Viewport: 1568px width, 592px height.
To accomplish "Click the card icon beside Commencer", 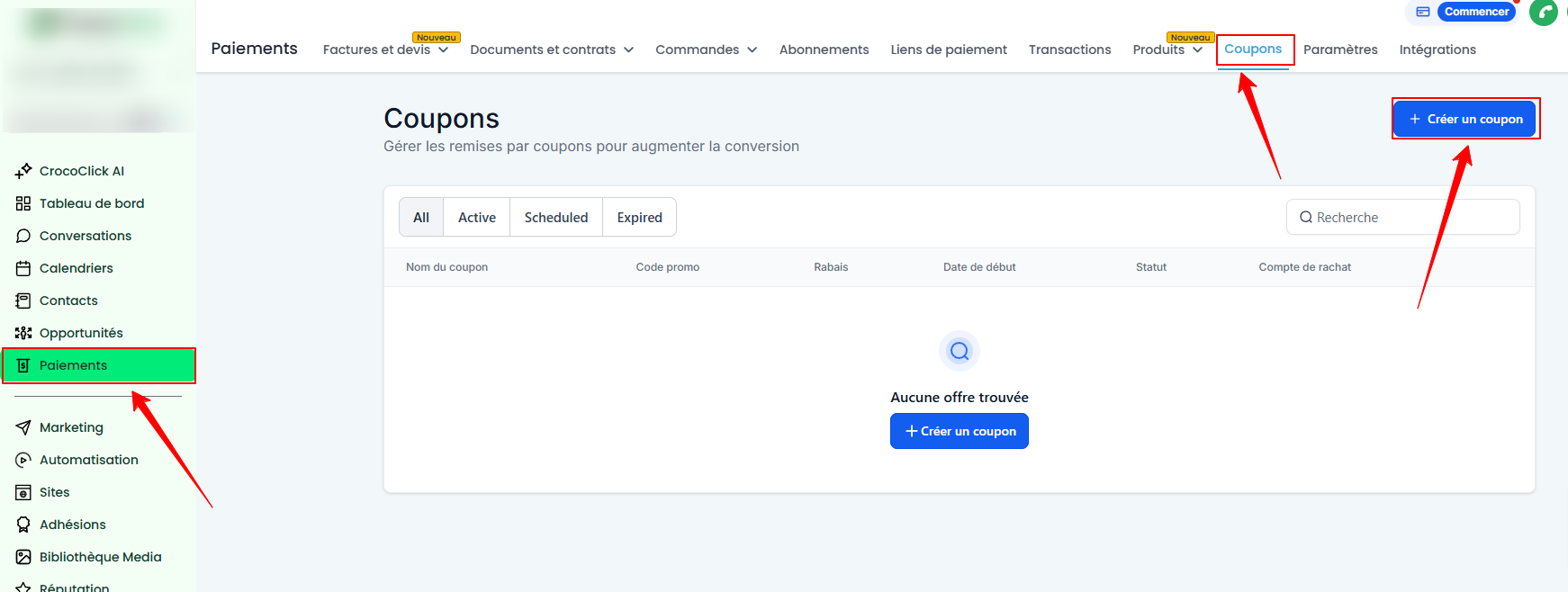I will 1423,12.
